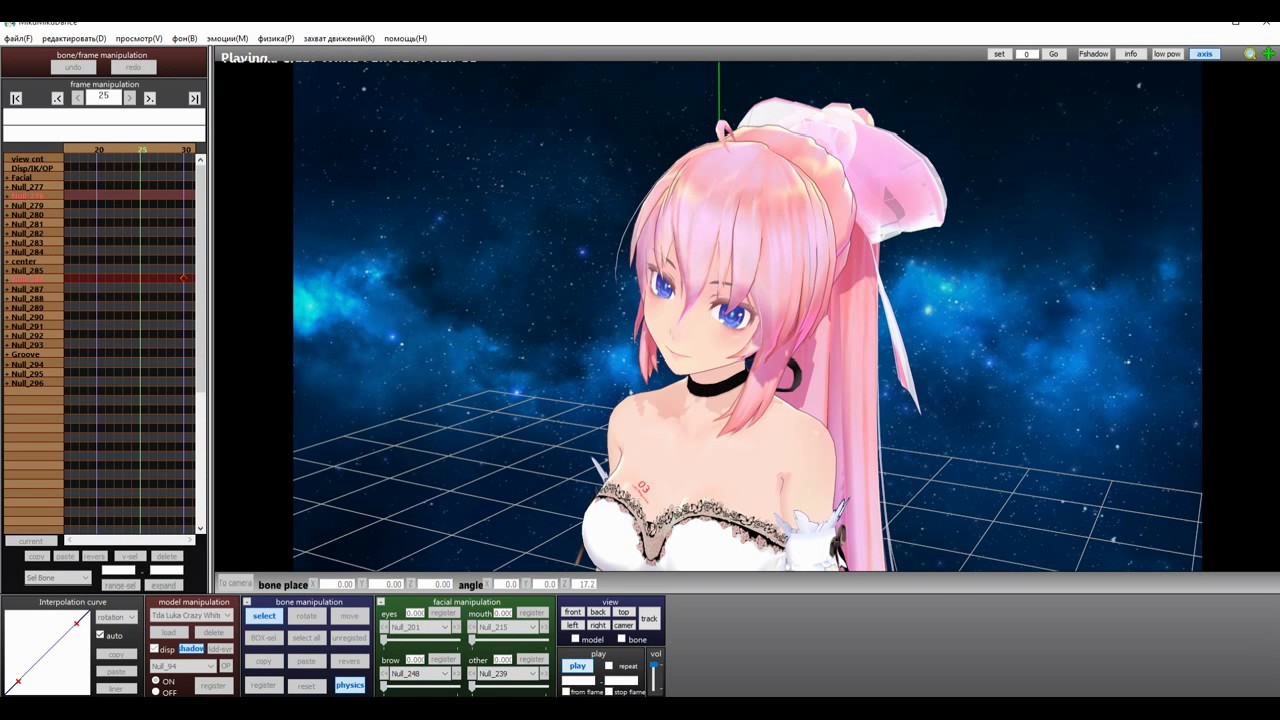This screenshot has height=720, width=1280.
Task: Collapse the facial manipulation panel
Action: (x=380, y=602)
